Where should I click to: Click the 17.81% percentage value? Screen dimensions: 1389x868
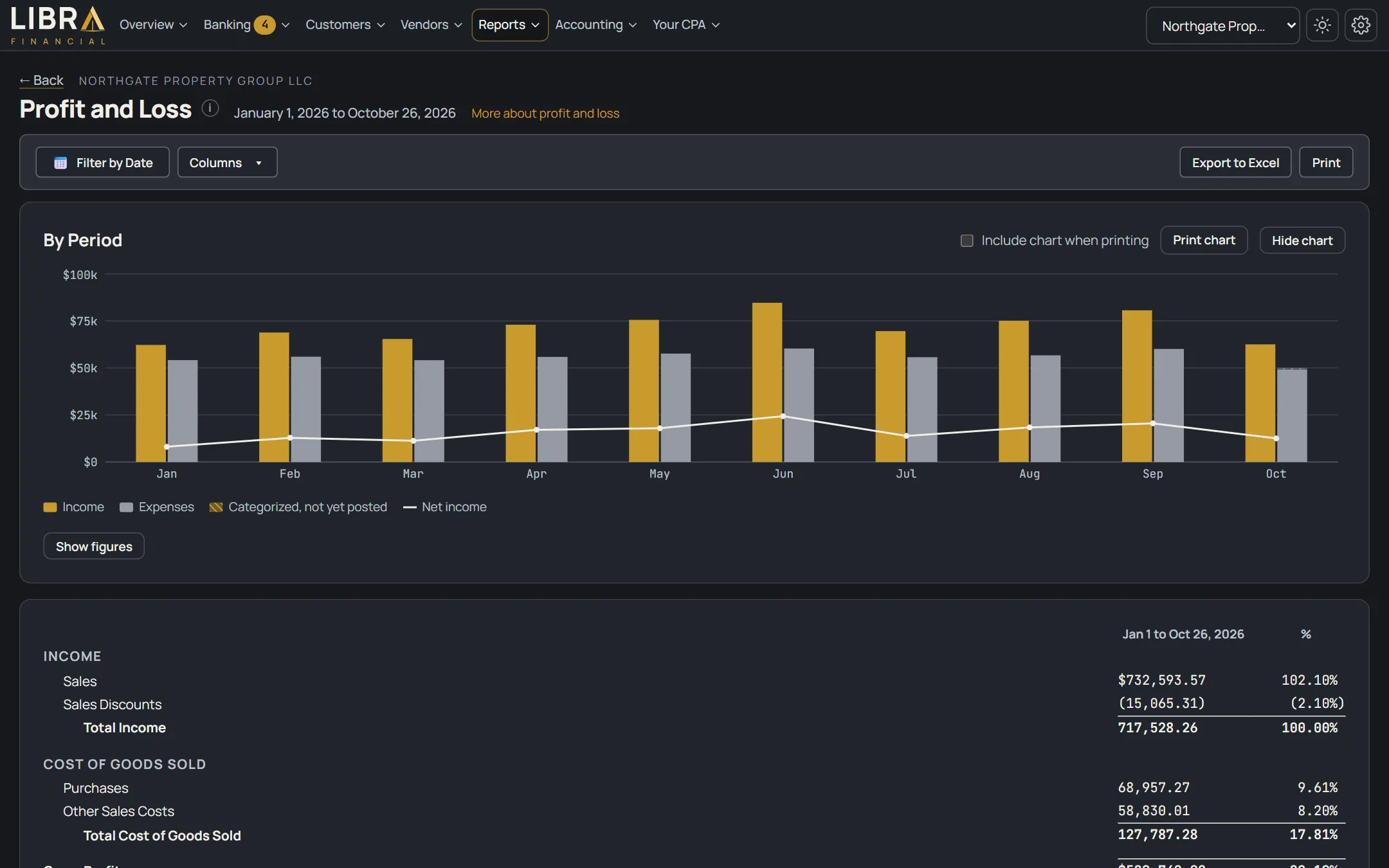coord(1313,835)
